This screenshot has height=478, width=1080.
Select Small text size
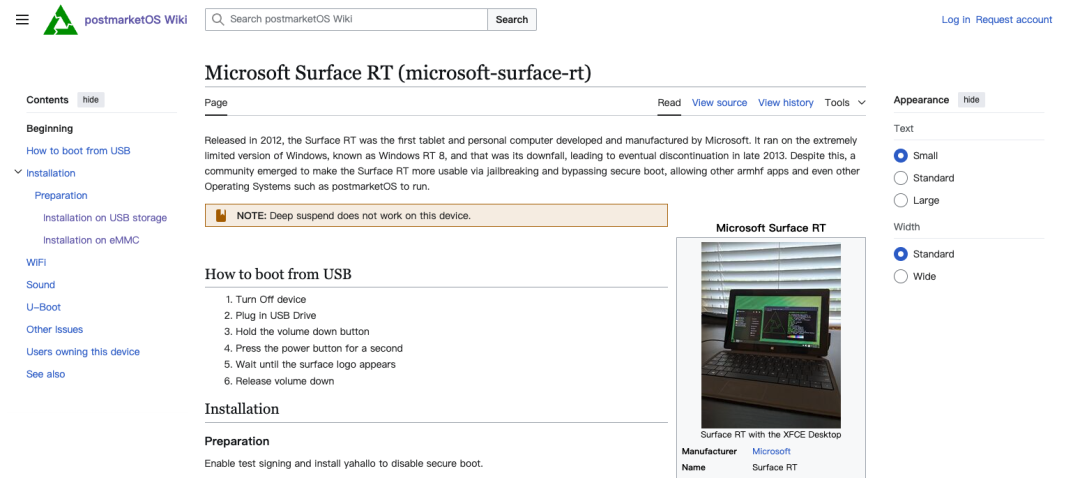point(900,156)
